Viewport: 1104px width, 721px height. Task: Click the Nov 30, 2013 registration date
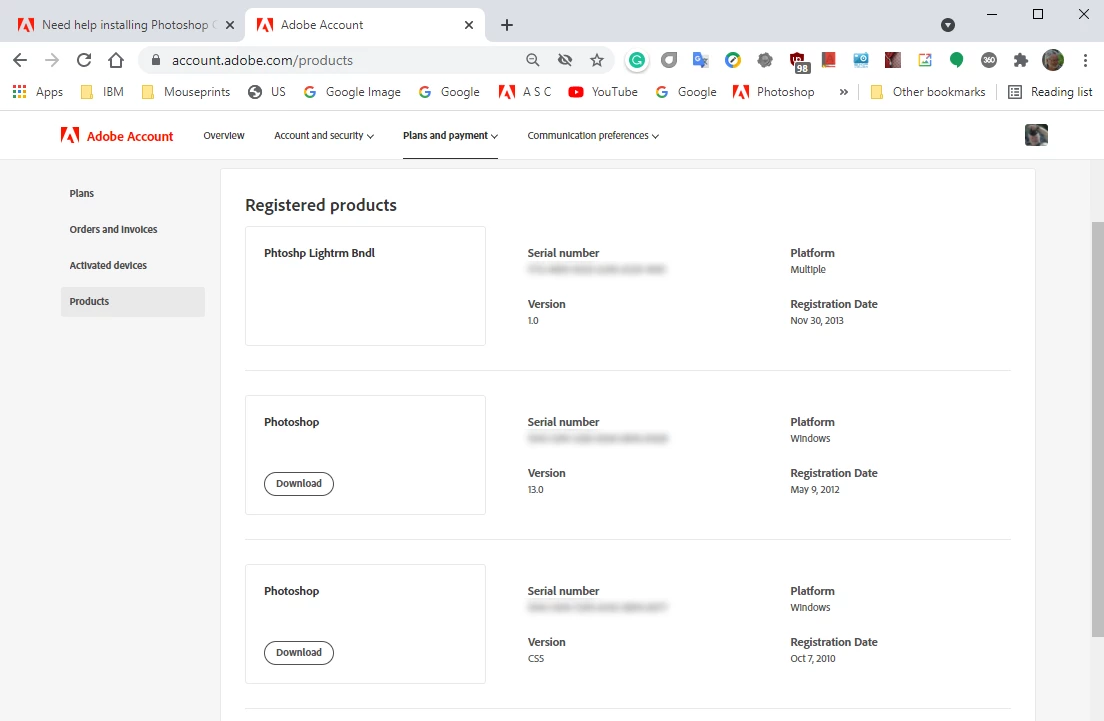point(817,321)
